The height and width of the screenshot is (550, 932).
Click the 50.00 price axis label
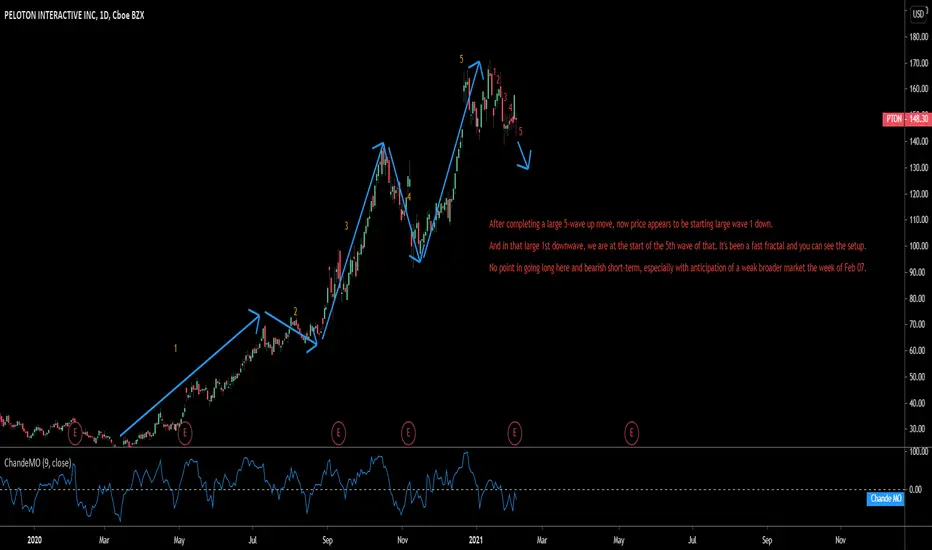coord(918,376)
